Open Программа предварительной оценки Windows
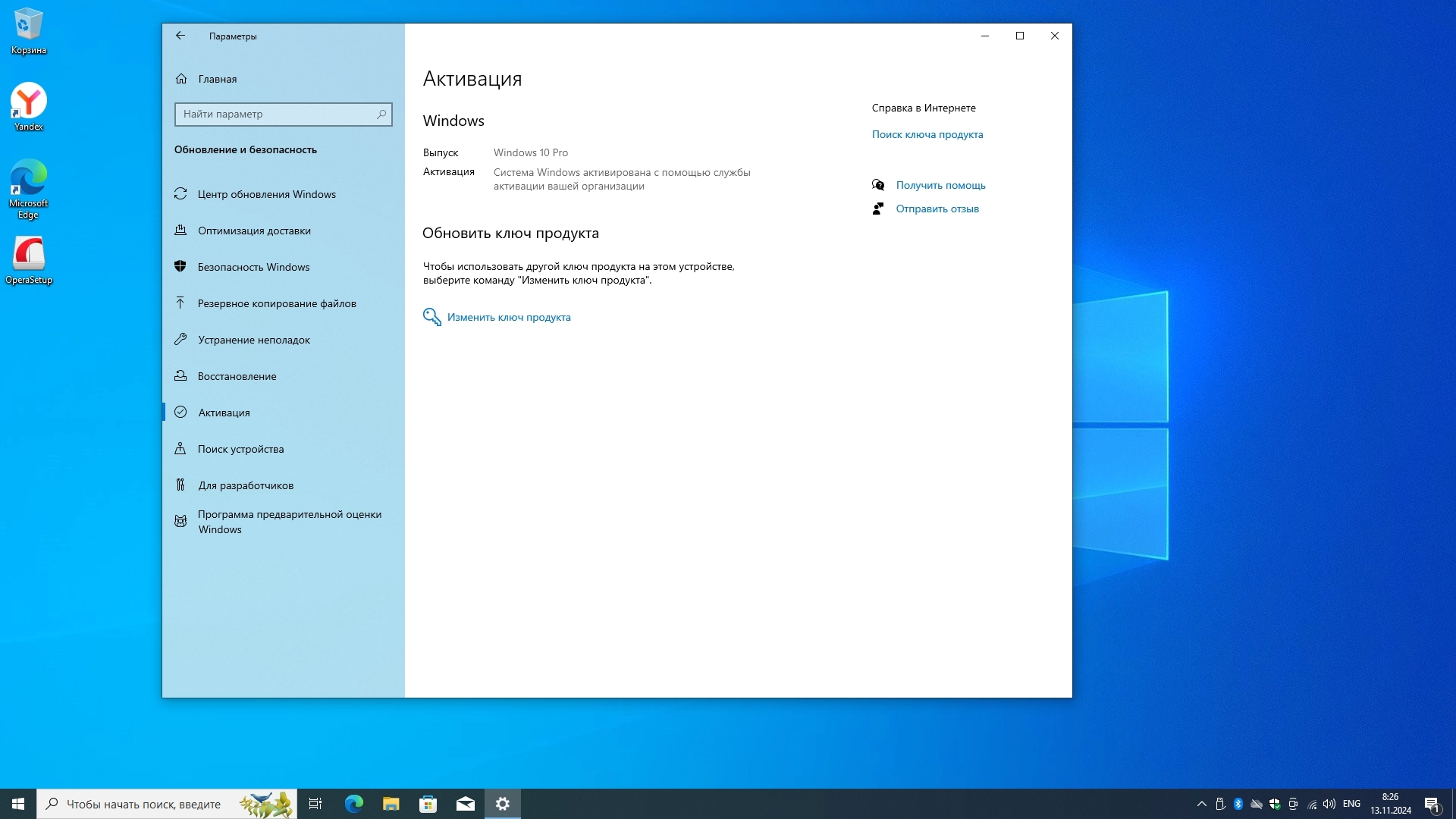The image size is (1456, 819). 289,522
